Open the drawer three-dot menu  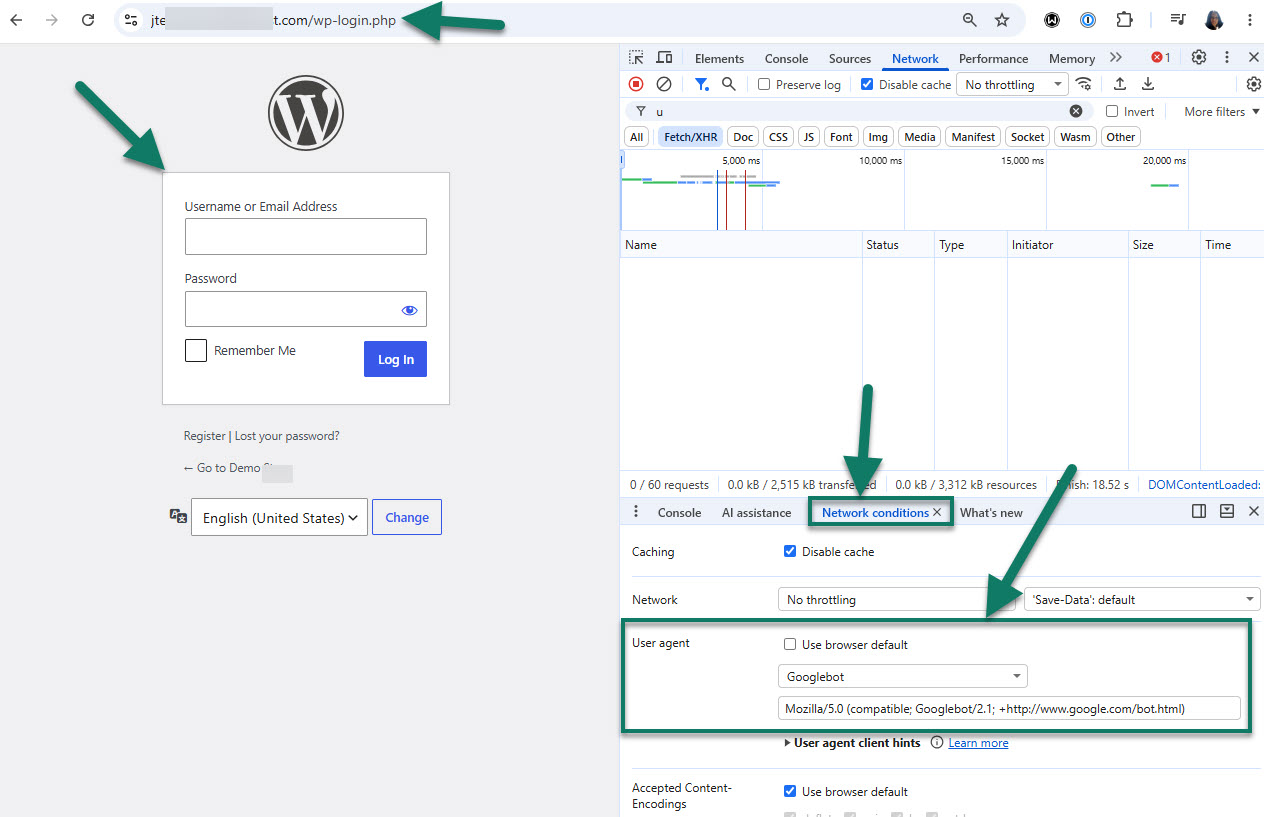[x=636, y=511]
